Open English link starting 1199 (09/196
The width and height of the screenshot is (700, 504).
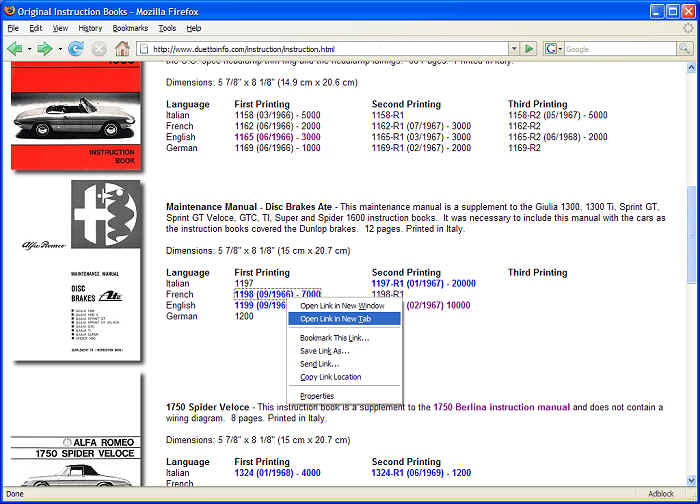click(260, 305)
